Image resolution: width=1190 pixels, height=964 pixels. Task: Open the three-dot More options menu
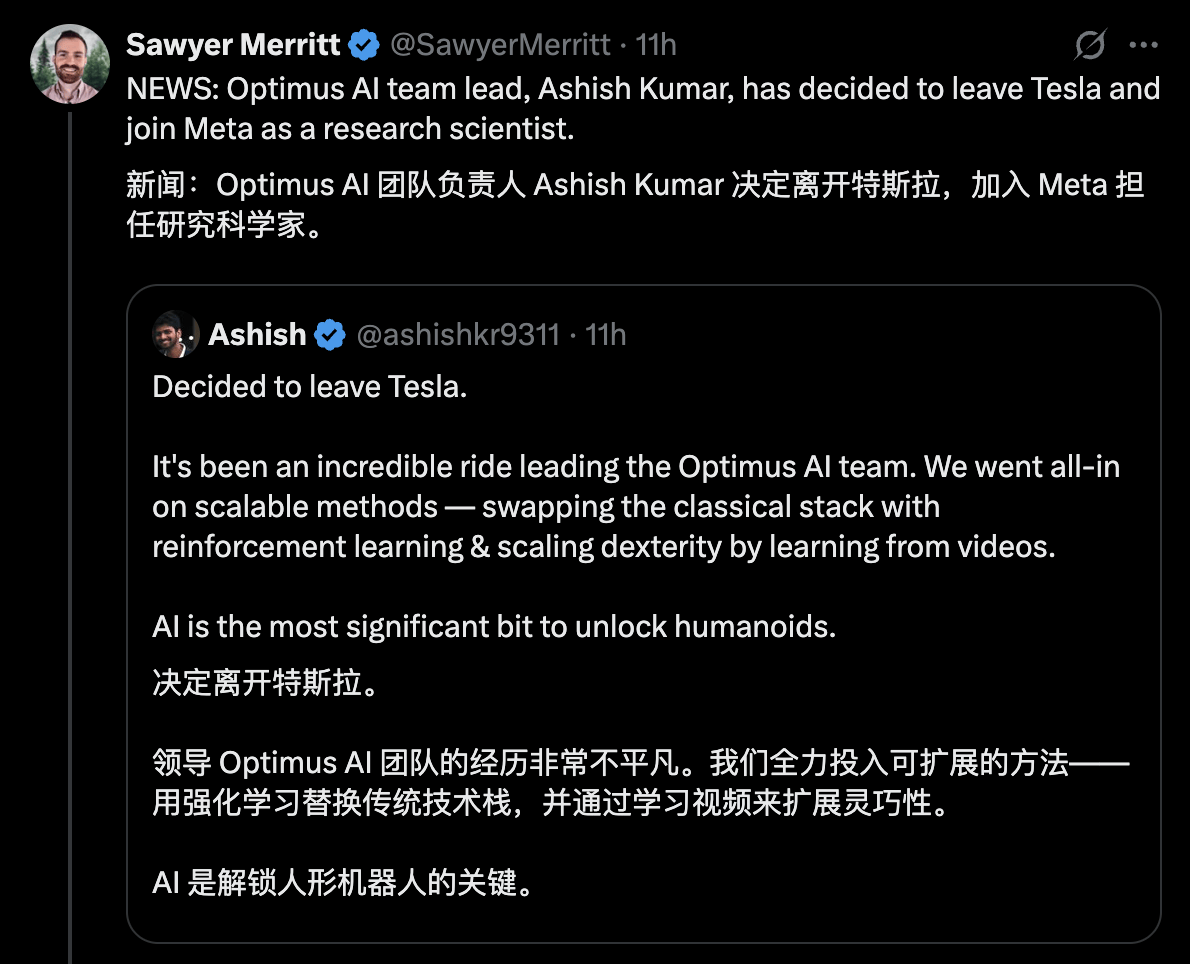coord(1143,45)
